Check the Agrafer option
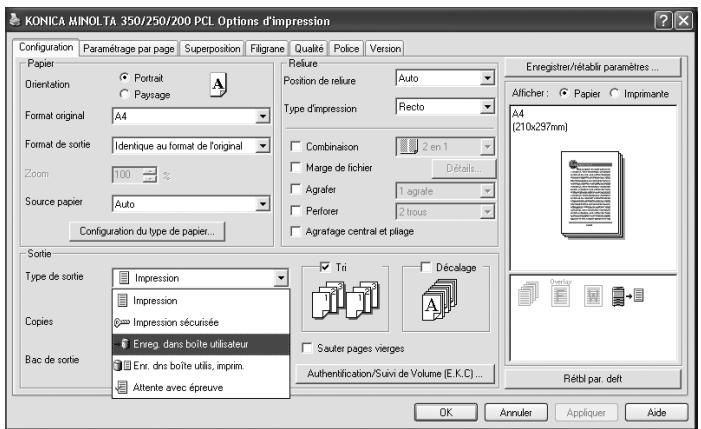The width and height of the screenshot is (701, 429). coord(296,189)
